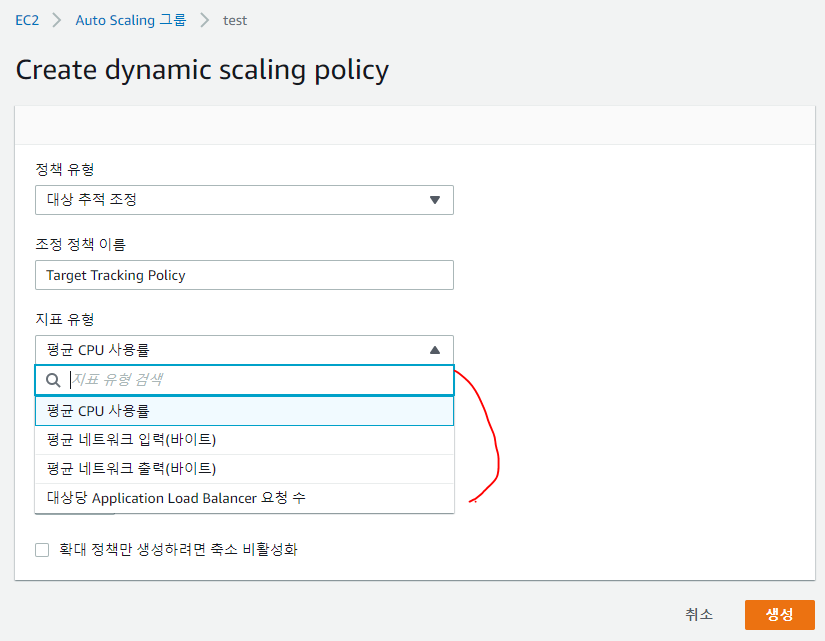This screenshot has width=825, height=641.
Task: Pick 대상당 Application Load Balancer 요청 수
Action: coord(244,498)
